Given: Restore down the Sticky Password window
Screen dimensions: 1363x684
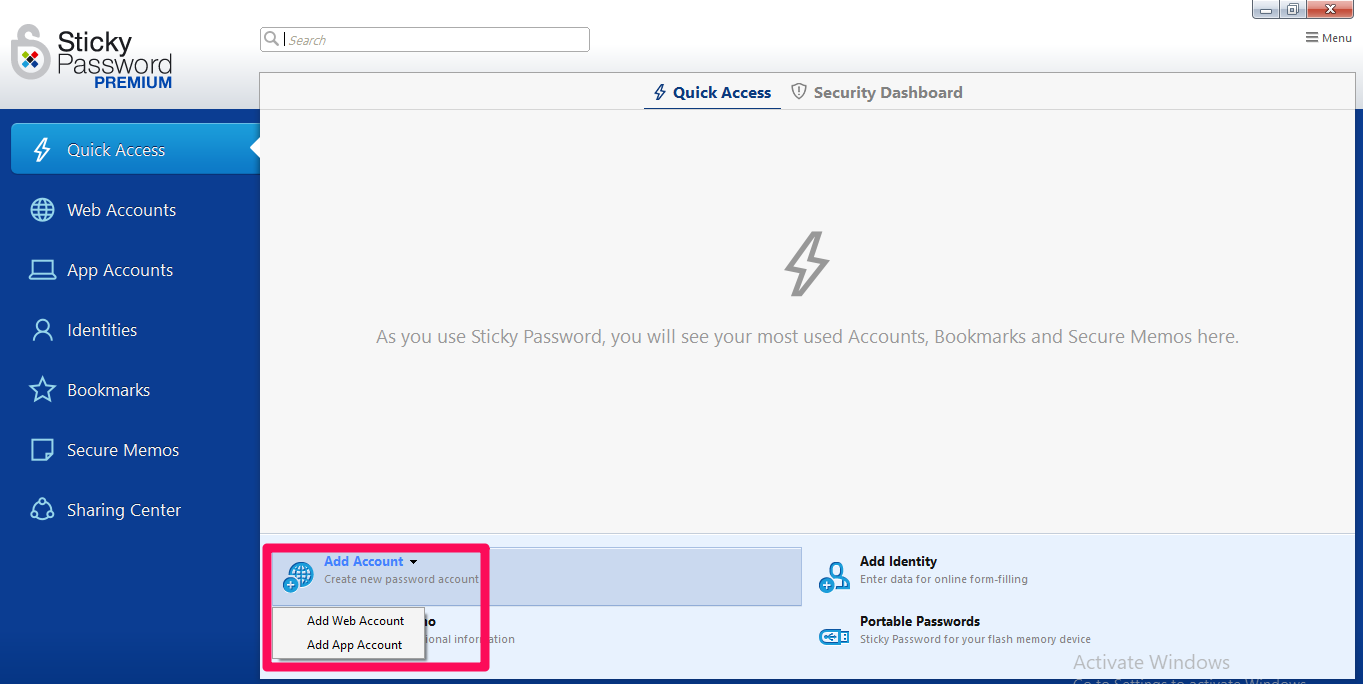Looking at the screenshot, I should [1293, 9].
